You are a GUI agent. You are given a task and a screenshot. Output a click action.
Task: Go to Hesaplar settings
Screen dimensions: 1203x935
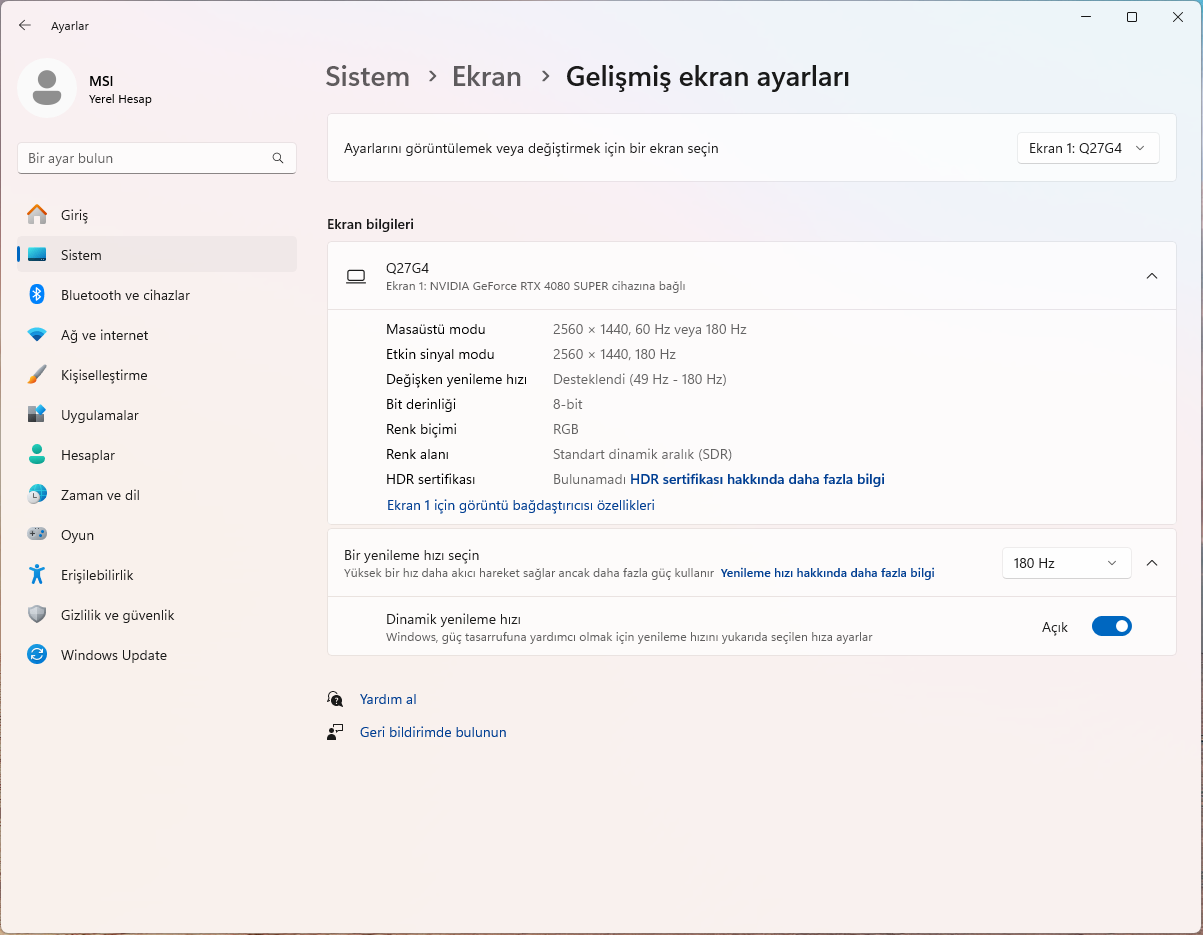point(157,455)
